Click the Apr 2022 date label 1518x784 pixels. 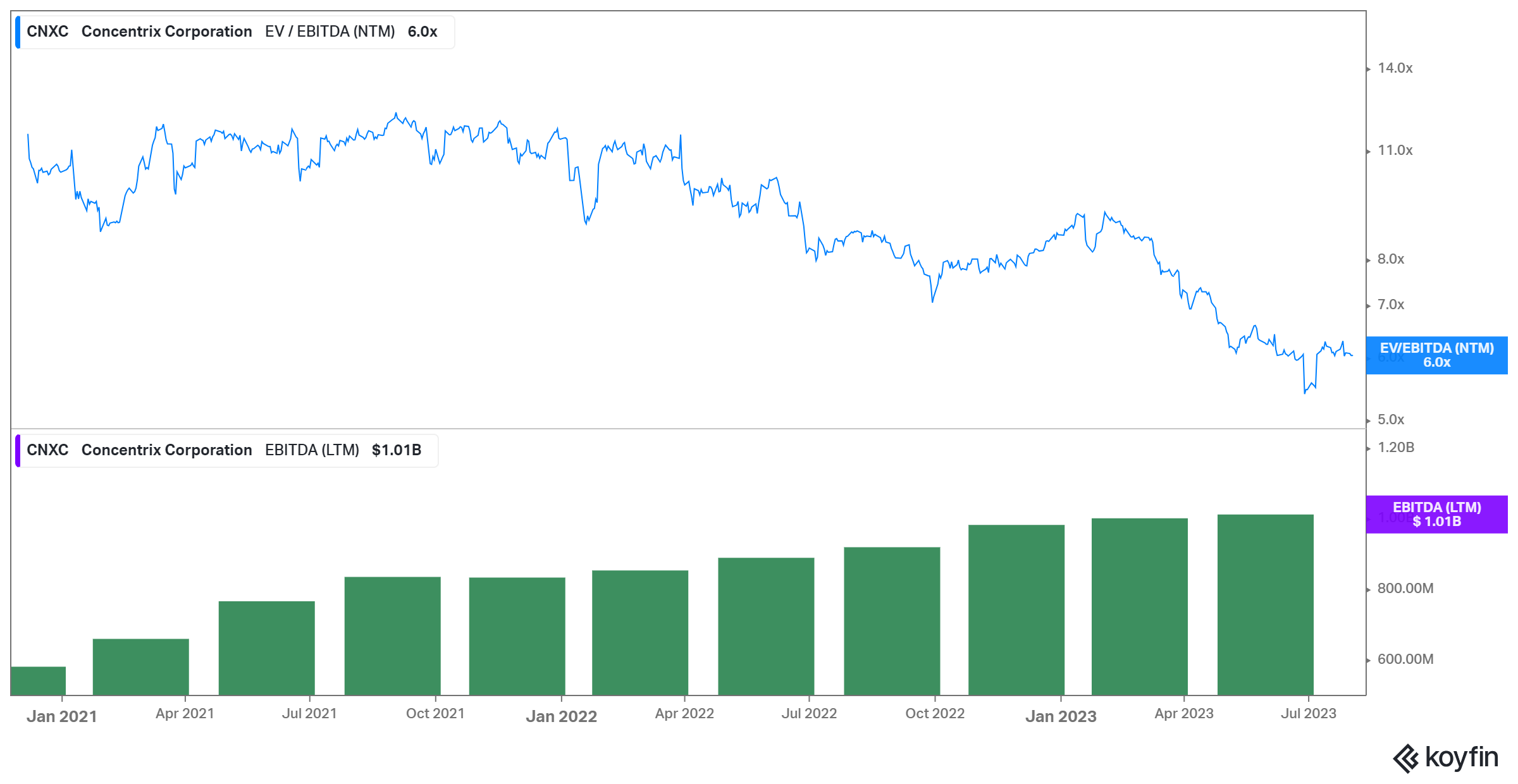[x=684, y=714]
